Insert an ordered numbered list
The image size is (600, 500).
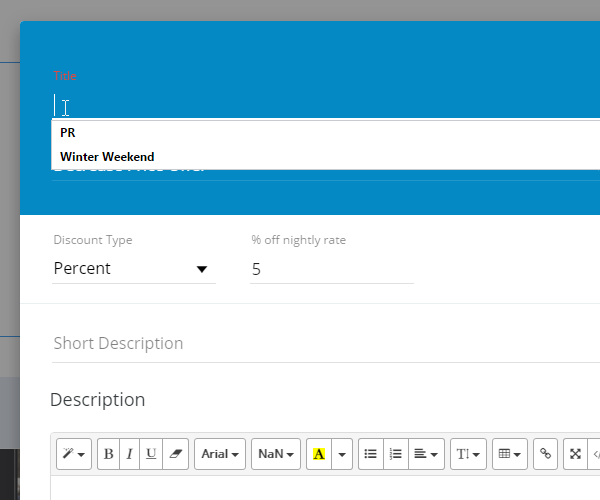tap(396, 454)
